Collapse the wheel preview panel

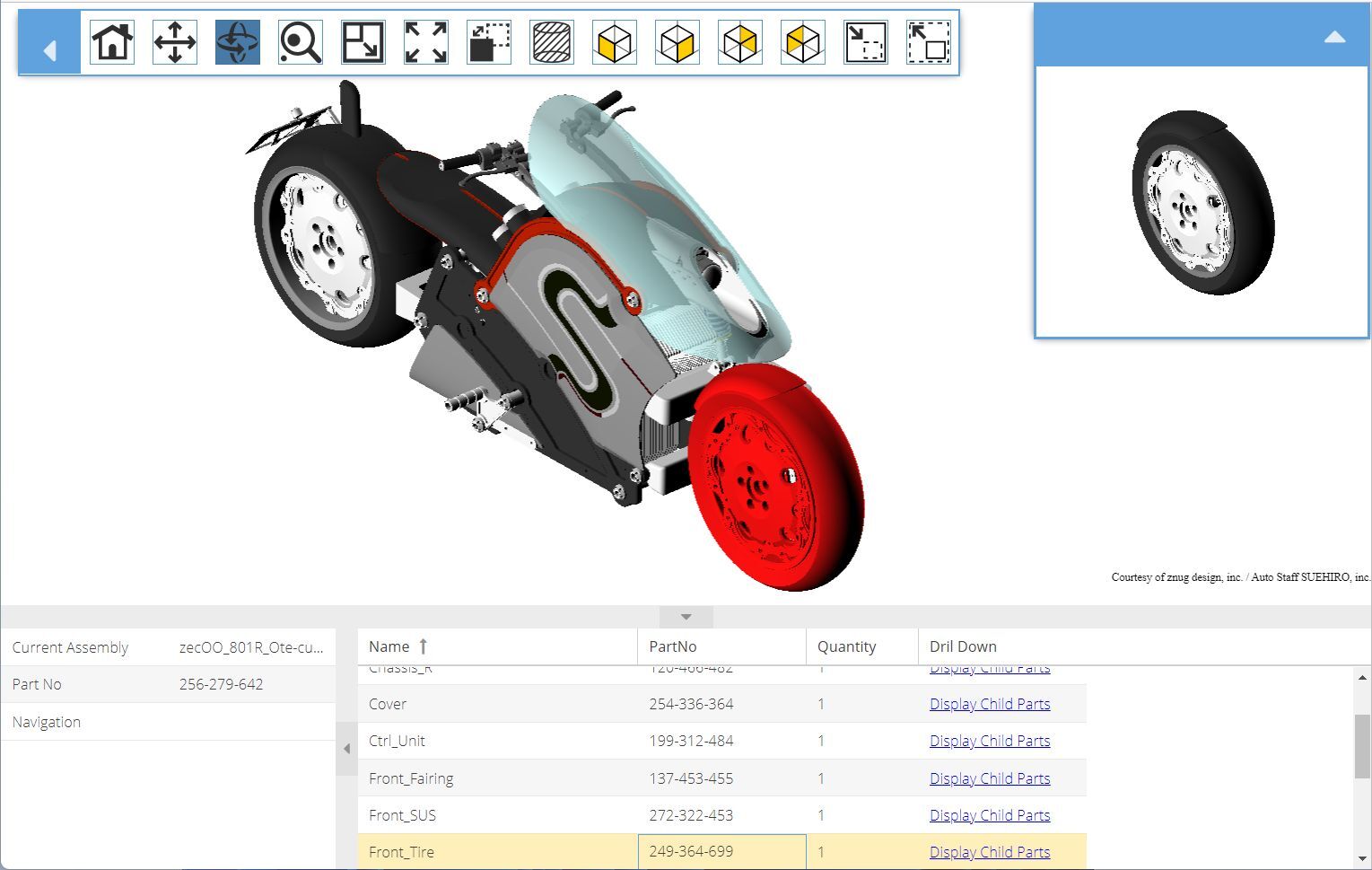click(x=1334, y=38)
